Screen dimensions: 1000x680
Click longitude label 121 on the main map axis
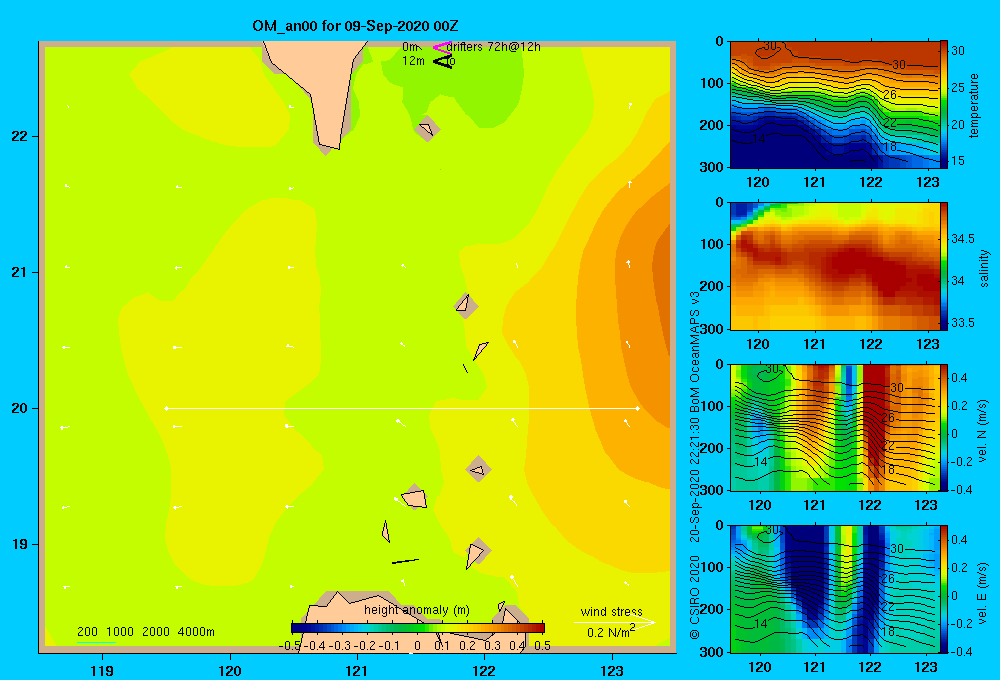coord(357,670)
